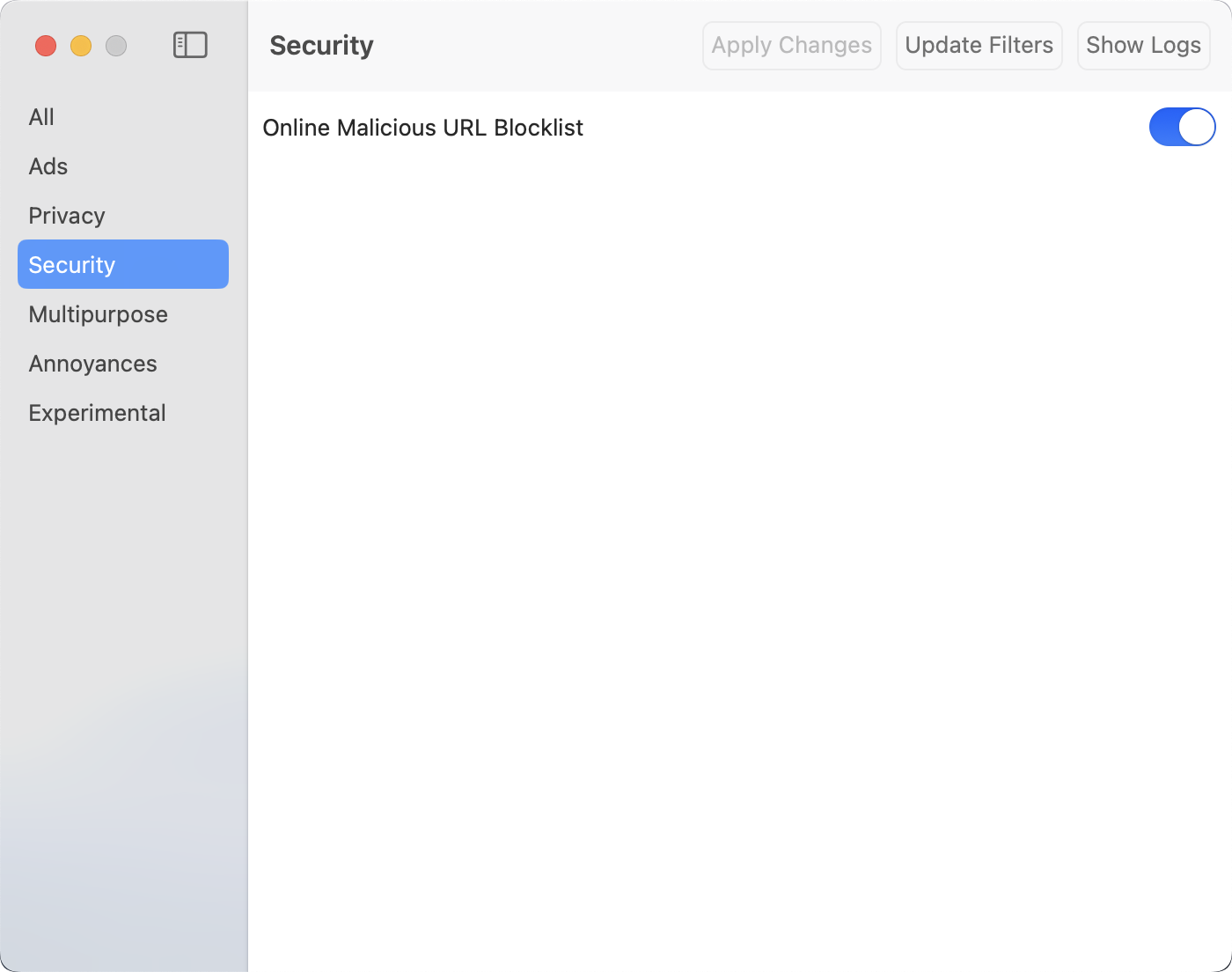The height and width of the screenshot is (972, 1232).
Task: Click the empty area below the blocklist row
Action: [739, 528]
